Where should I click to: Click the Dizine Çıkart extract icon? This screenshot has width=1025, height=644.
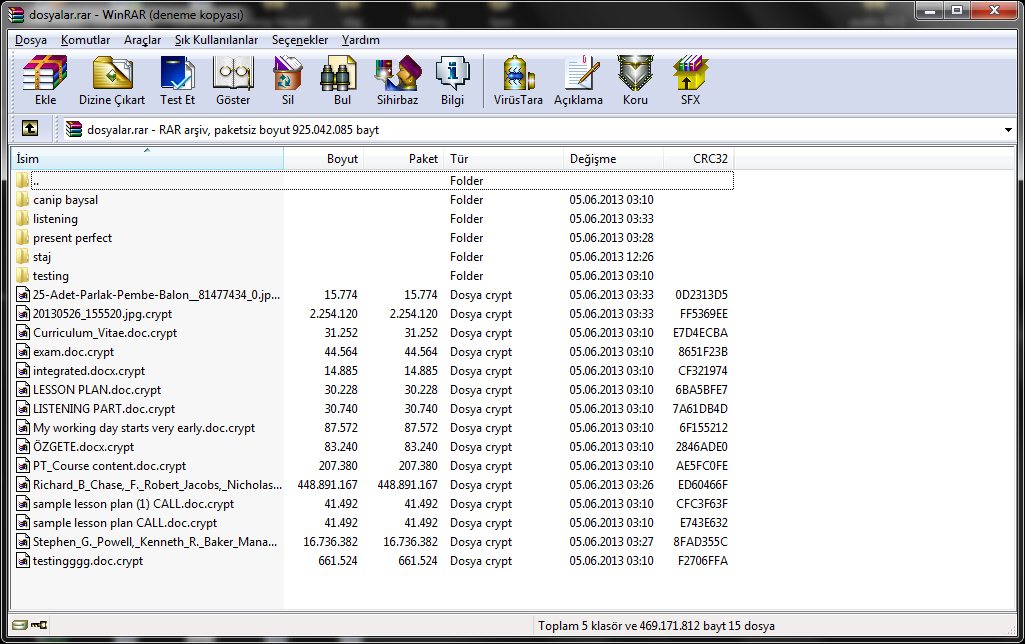tap(112, 80)
